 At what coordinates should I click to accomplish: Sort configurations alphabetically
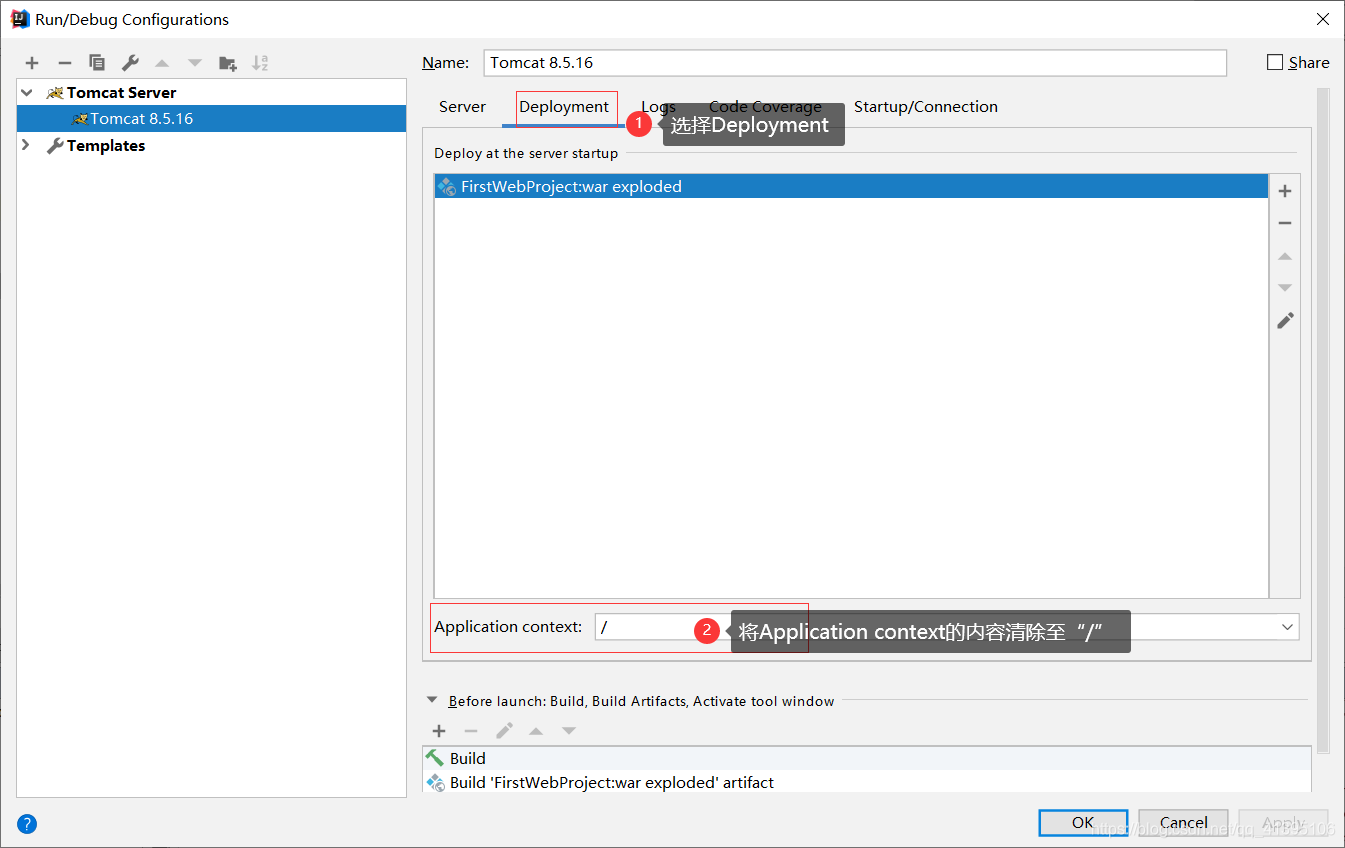coord(260,63)
